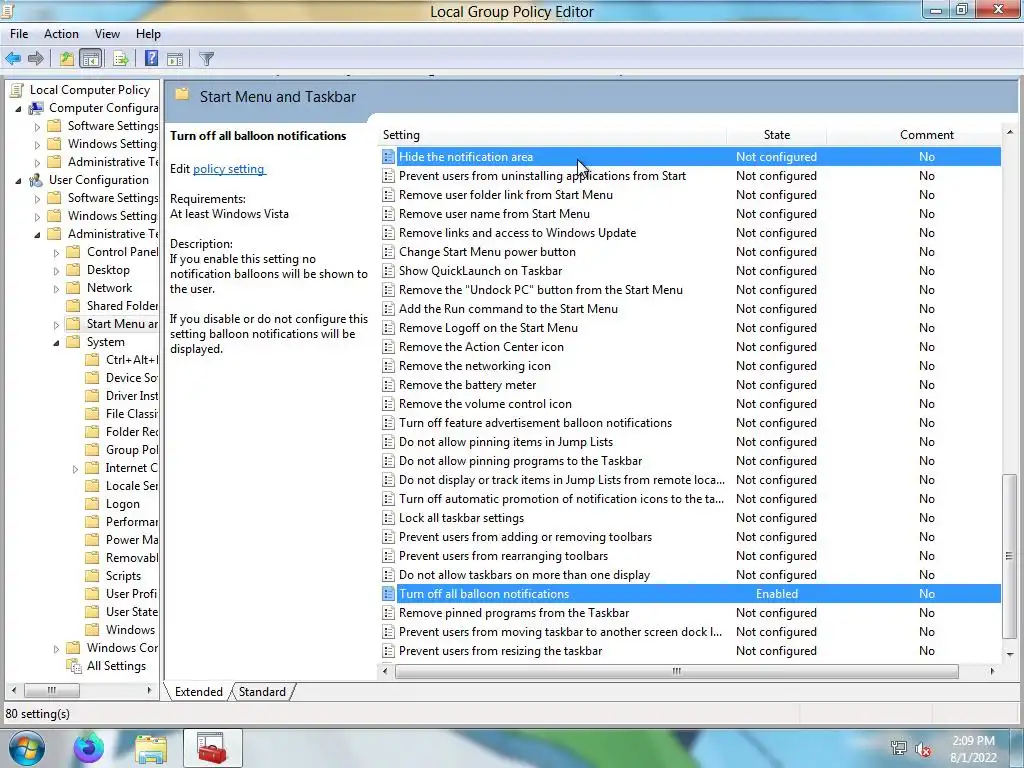
Task: Toggle the Show/Hide Console Tree icon
Action: click(91, 59)
